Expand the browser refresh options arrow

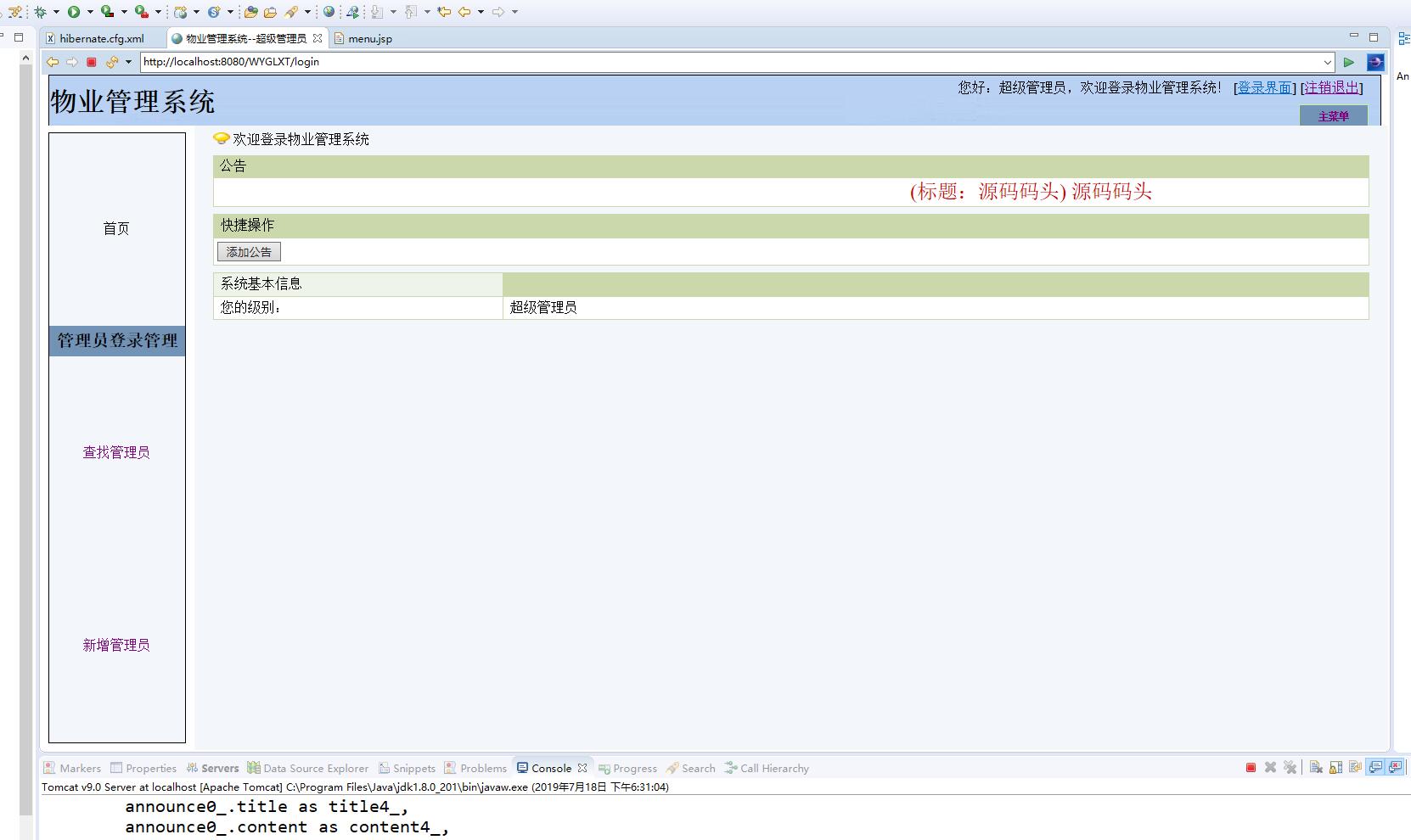(128, 62)
